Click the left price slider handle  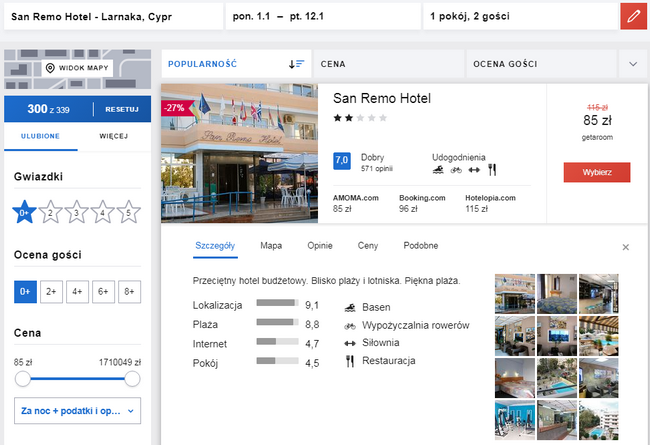(22, 378)
